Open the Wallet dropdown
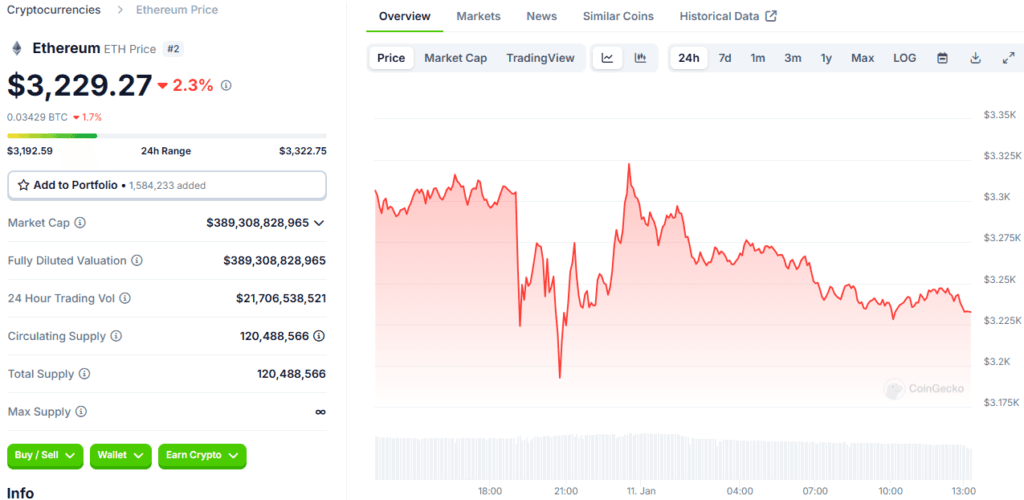 click(121, 456)
